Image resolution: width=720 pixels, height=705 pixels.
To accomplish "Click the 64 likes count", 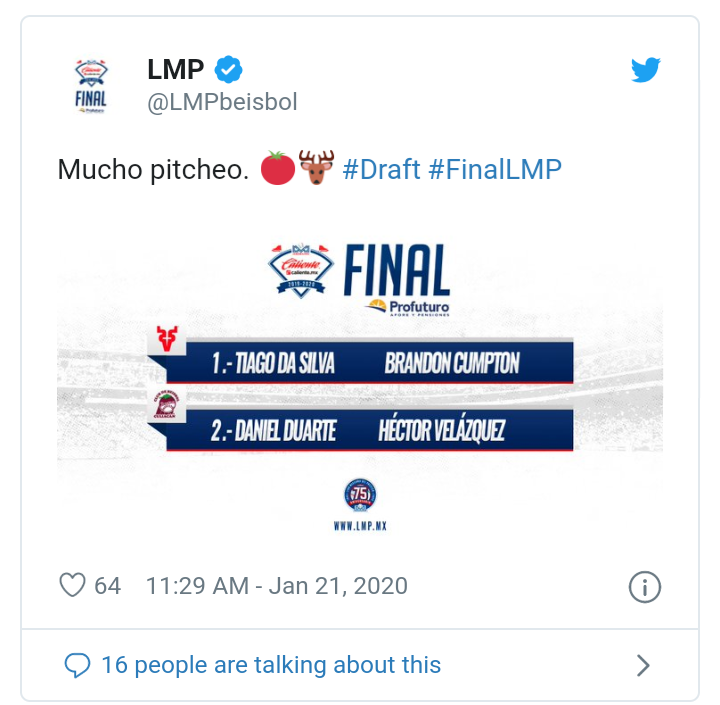I will 107,585.
